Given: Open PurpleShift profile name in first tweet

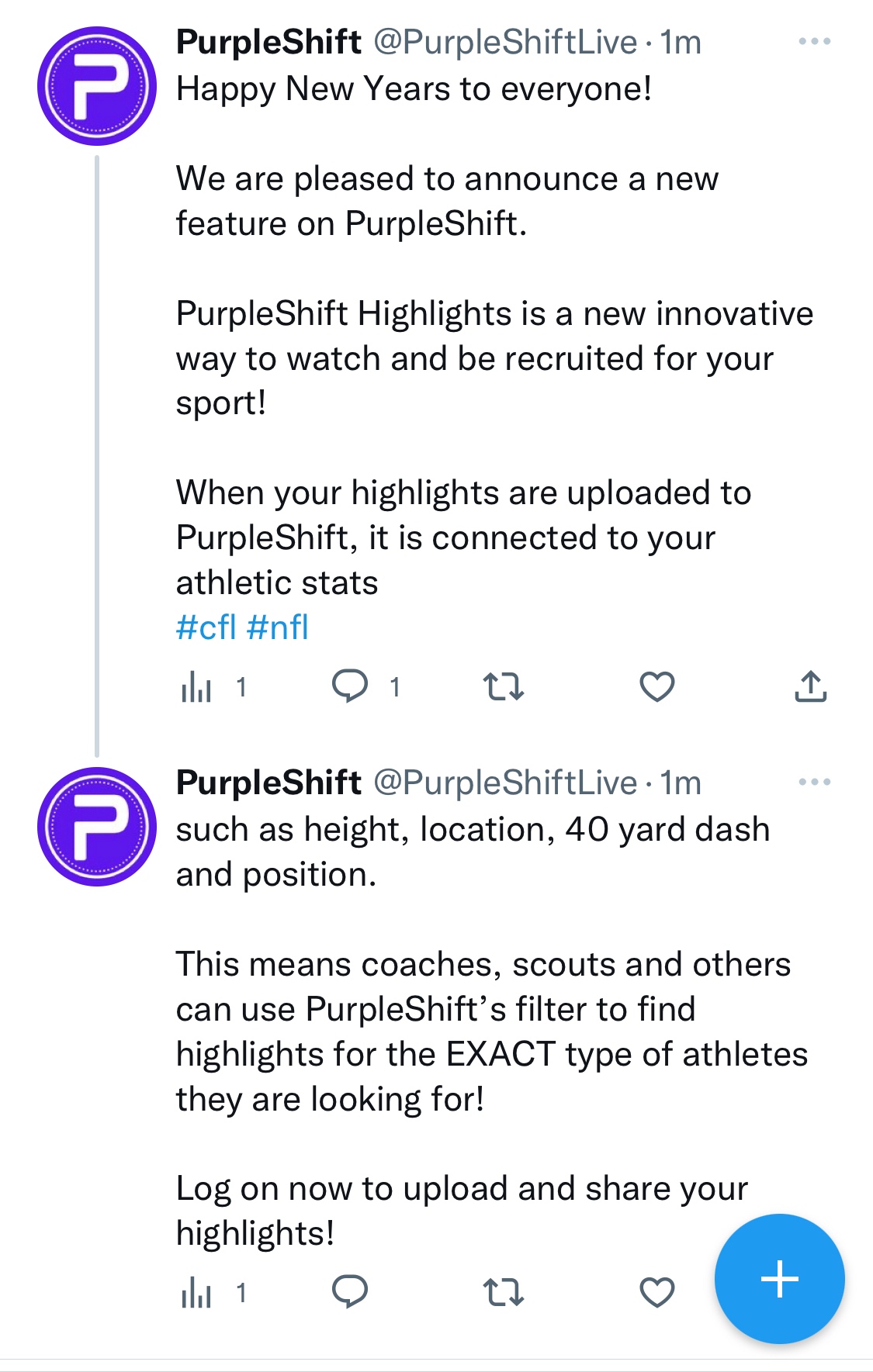Looking at the screenshot, I should coord(268,42).
